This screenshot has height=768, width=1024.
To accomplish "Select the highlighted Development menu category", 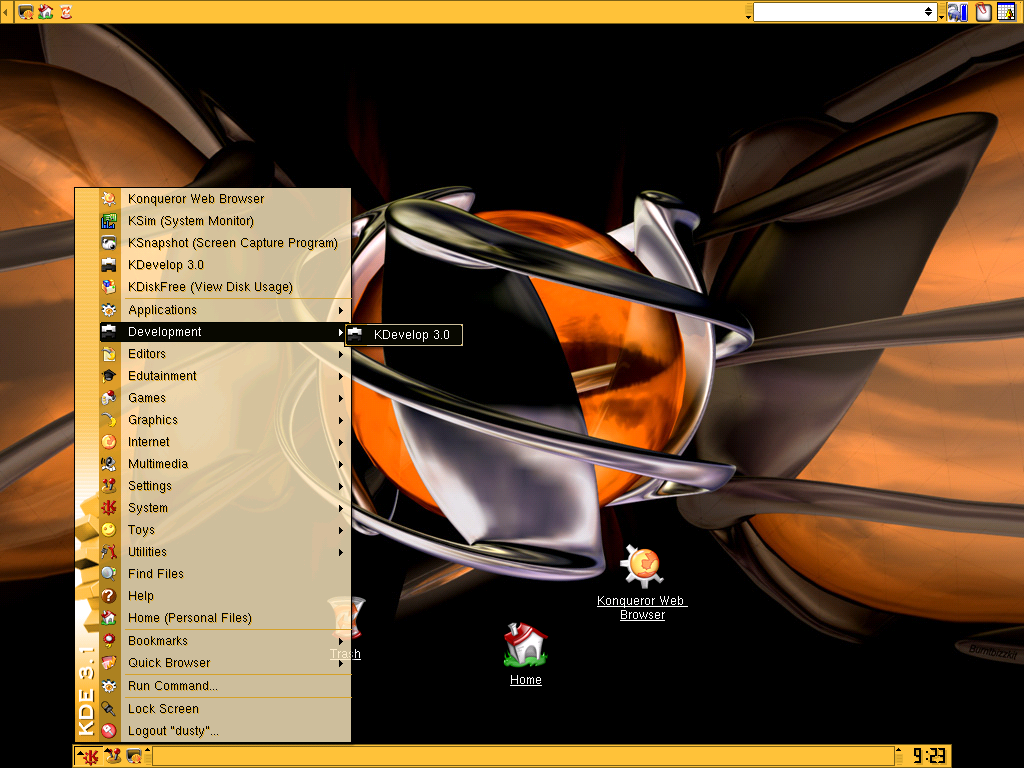I will point(225,332).
